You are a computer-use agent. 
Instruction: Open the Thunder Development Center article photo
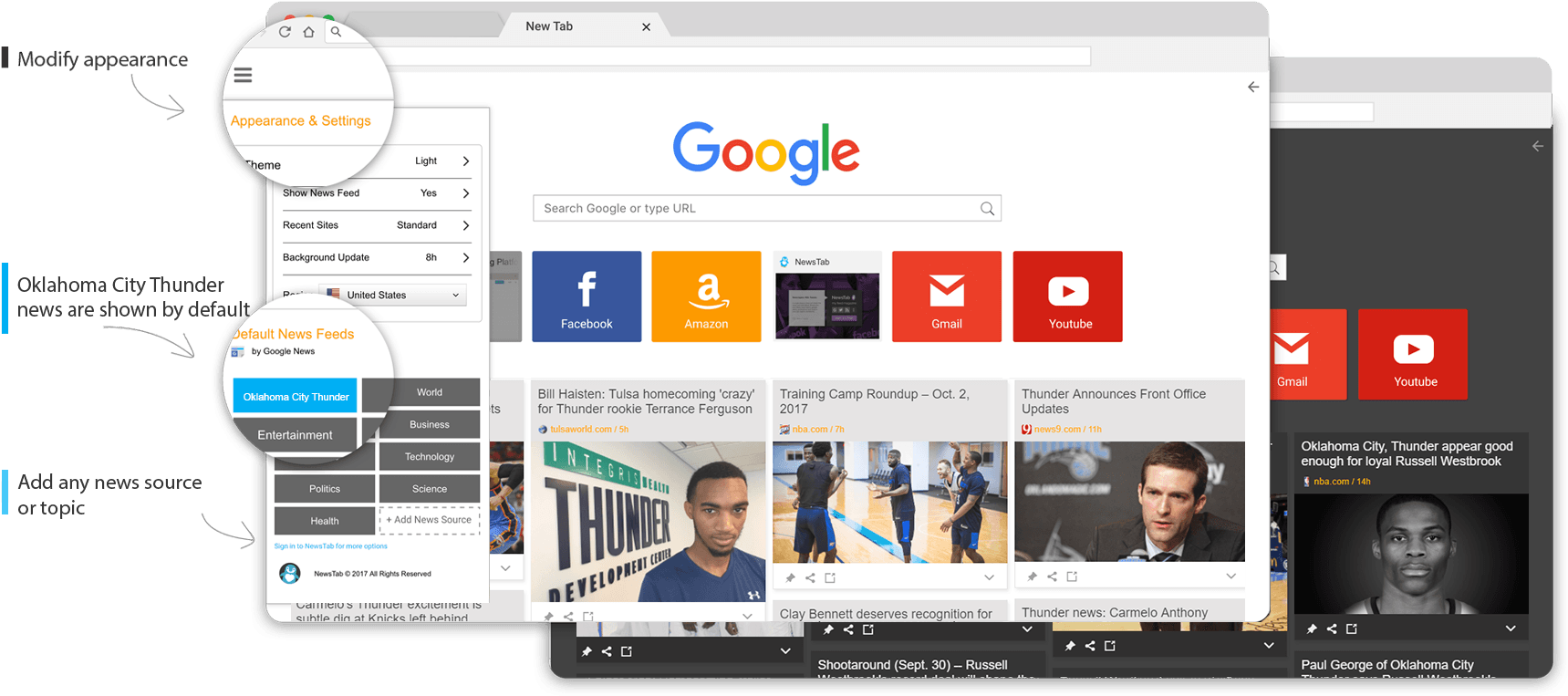point(648,522)
